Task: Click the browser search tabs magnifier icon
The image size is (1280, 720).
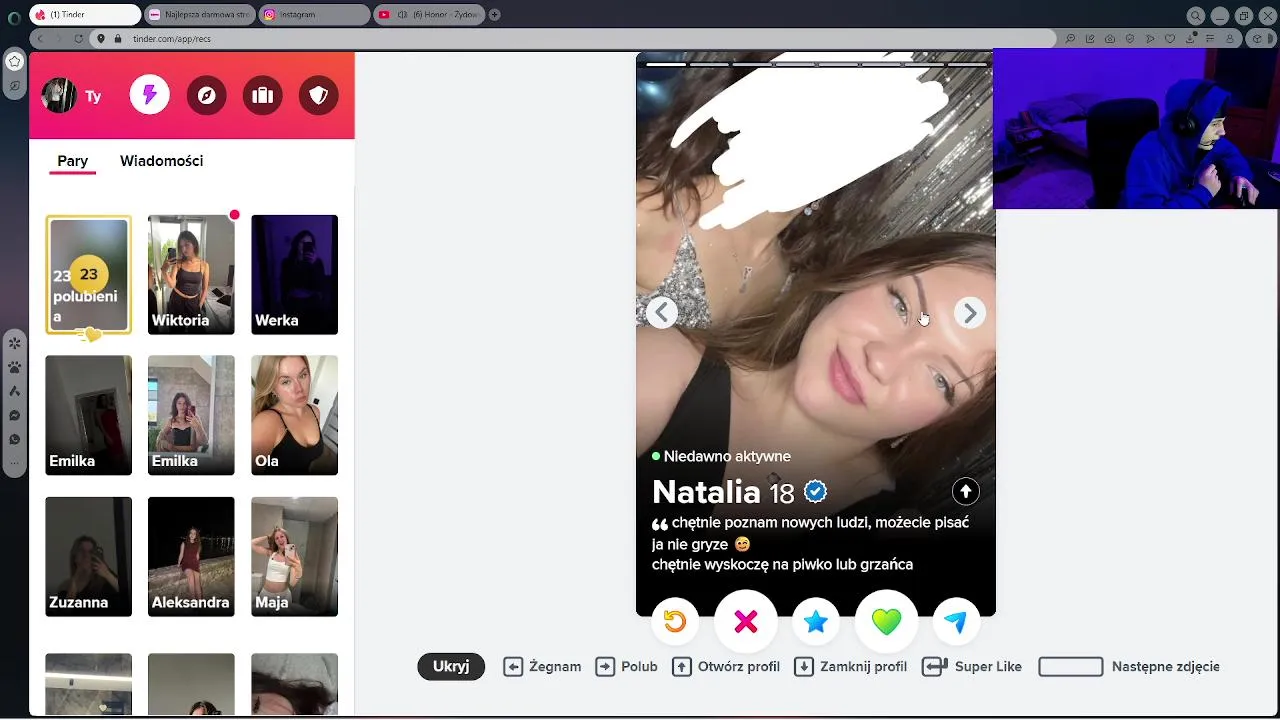Action: (1196, 16)
